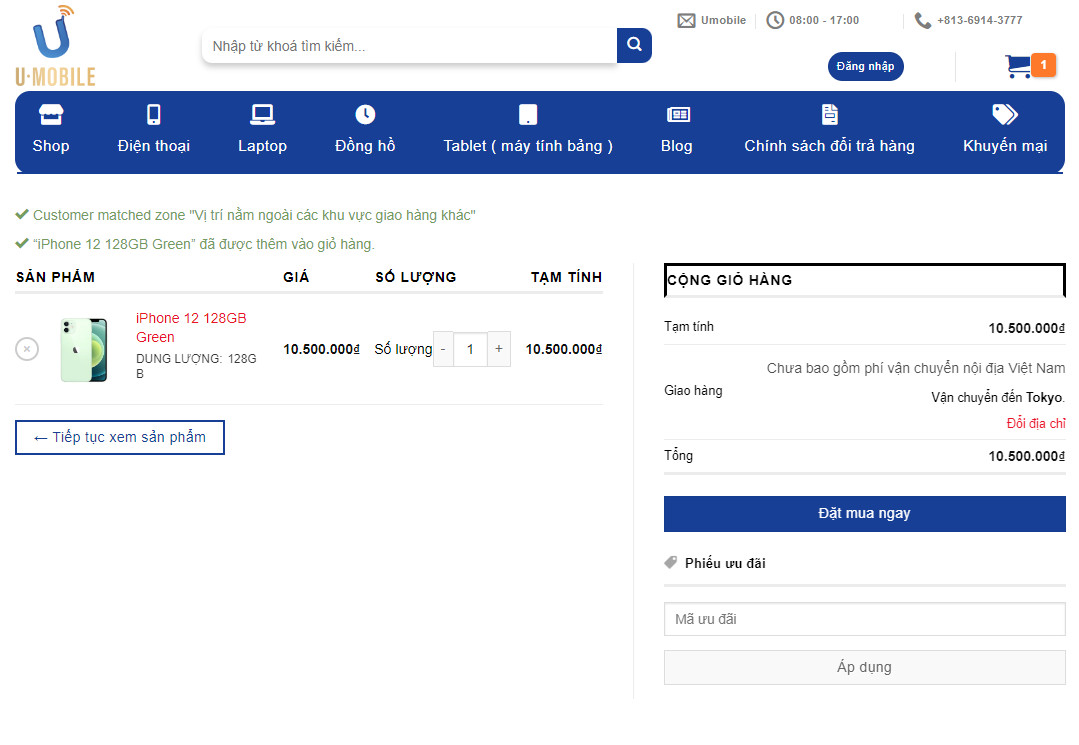Remove iPhone 12 from the cart

coord(27,349)
